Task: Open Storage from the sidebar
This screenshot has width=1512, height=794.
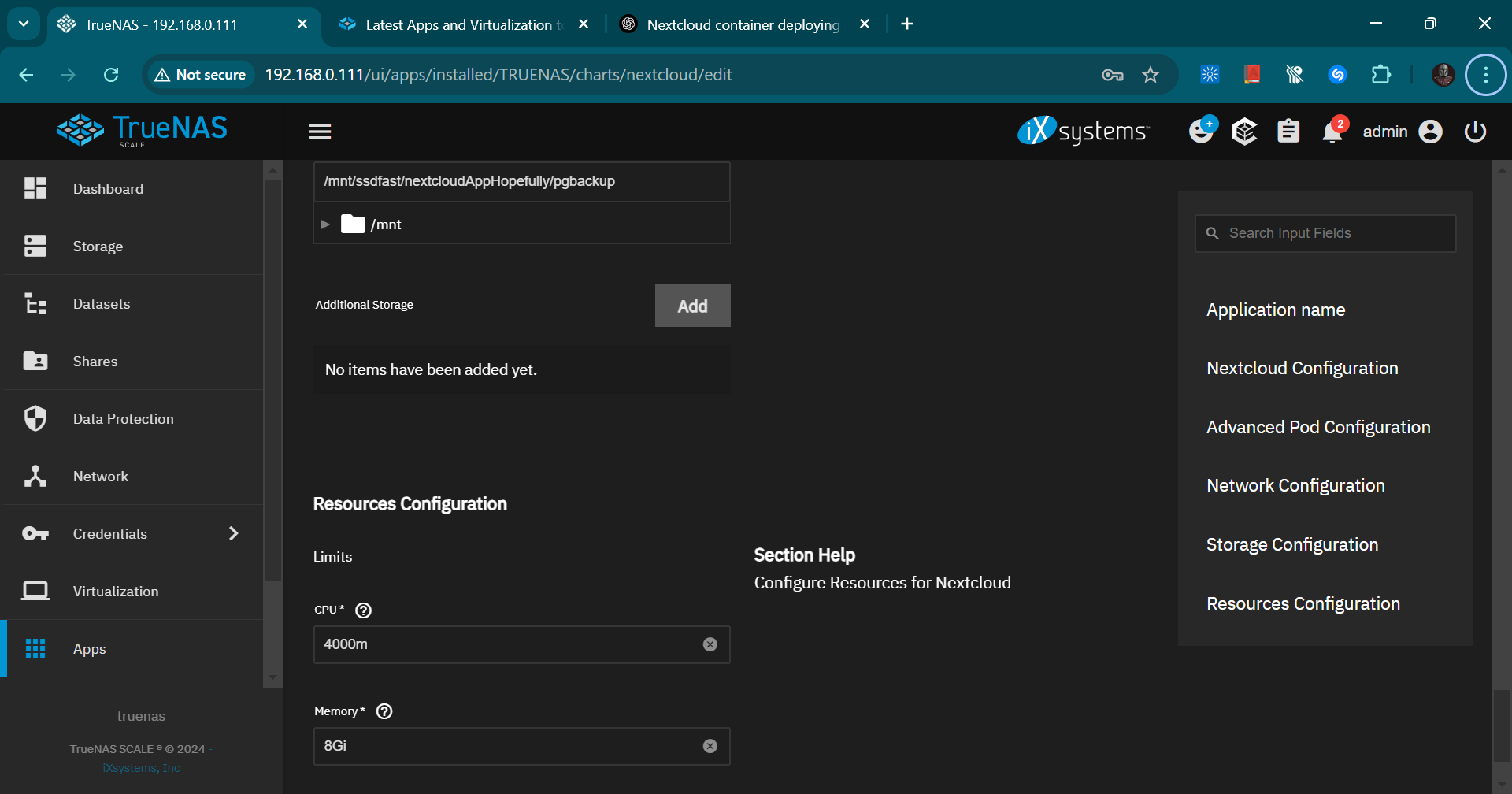Action: pyautogui.click(x=132, y=246)
